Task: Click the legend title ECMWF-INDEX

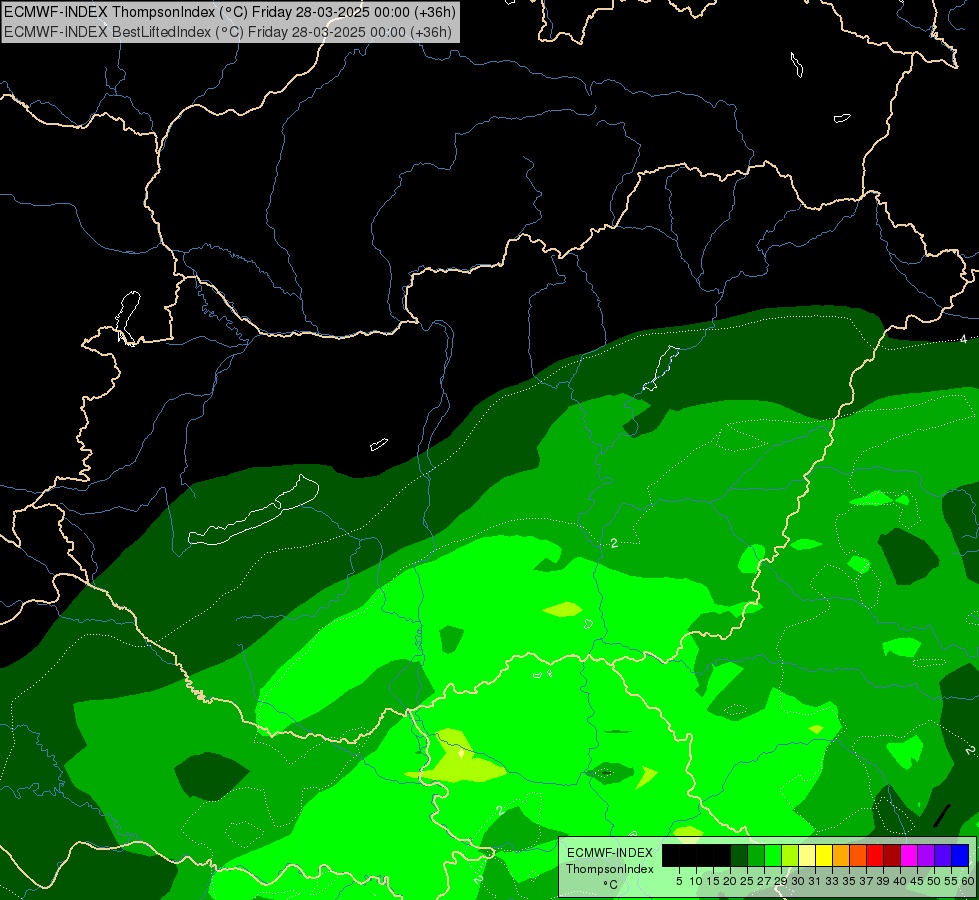Action: pos(610,853)
